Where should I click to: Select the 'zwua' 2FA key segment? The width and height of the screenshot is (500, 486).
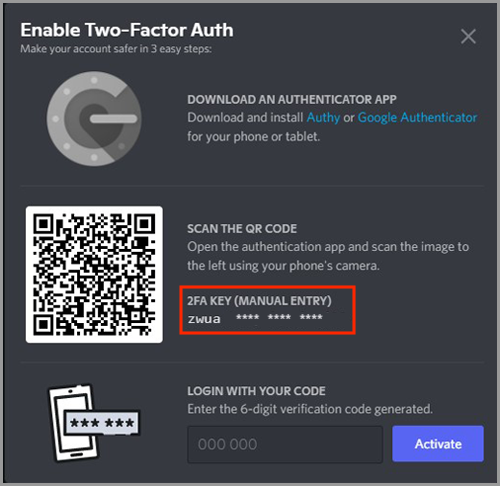click(x=204, y=319)
